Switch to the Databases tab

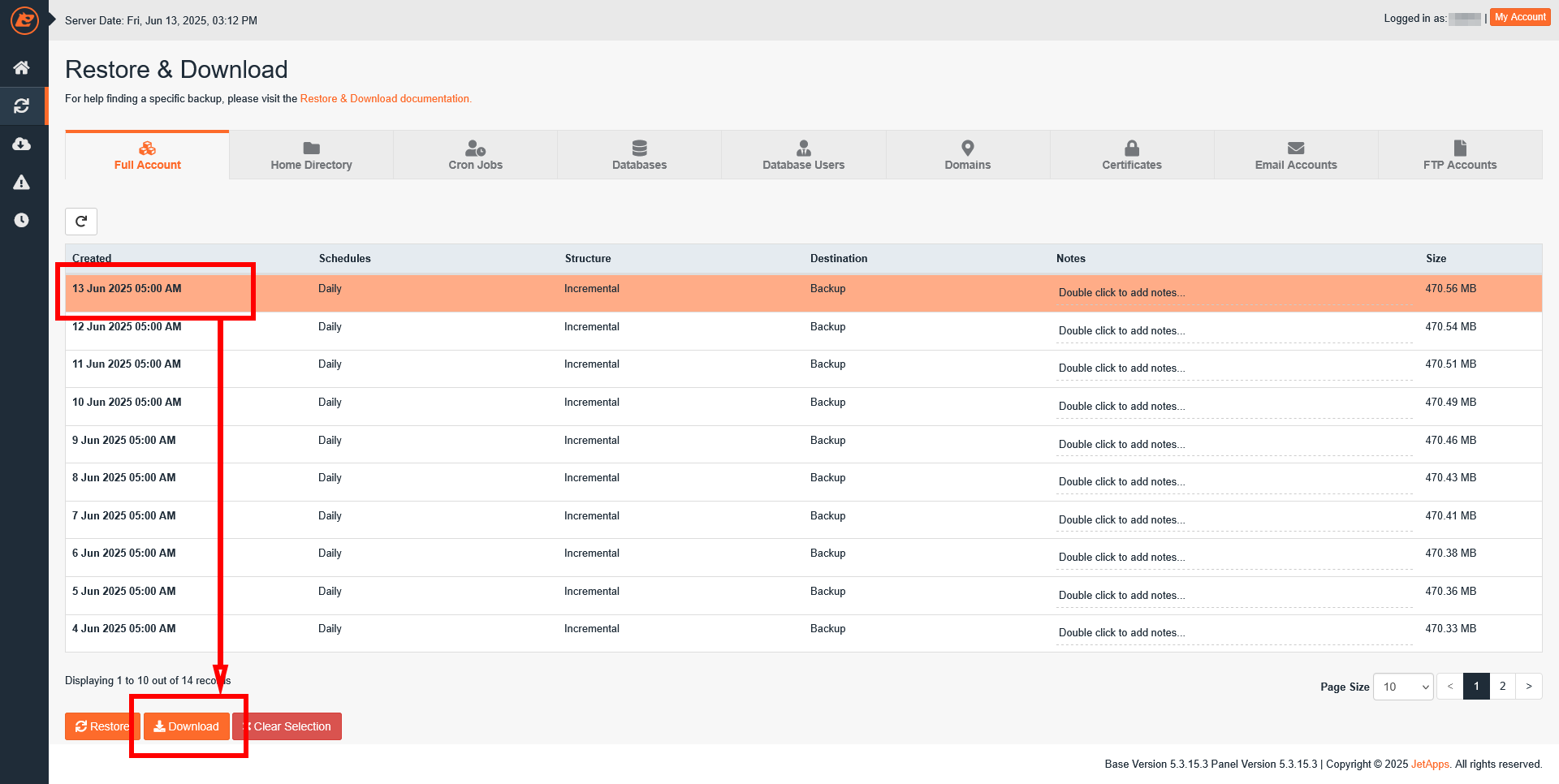pyautogui.click(x=639, y=156)
